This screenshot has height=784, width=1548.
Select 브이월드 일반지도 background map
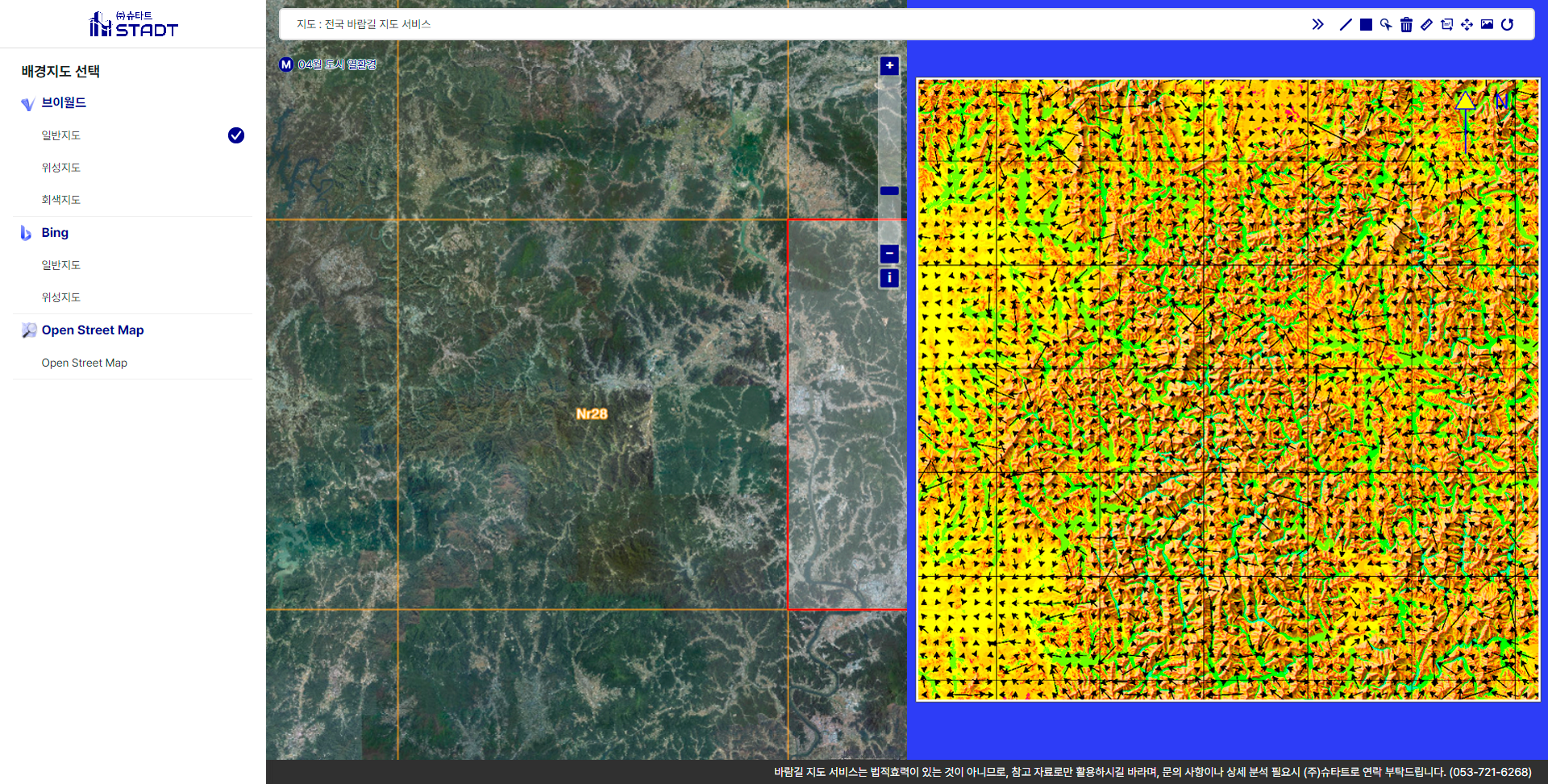tap(61, 135)
